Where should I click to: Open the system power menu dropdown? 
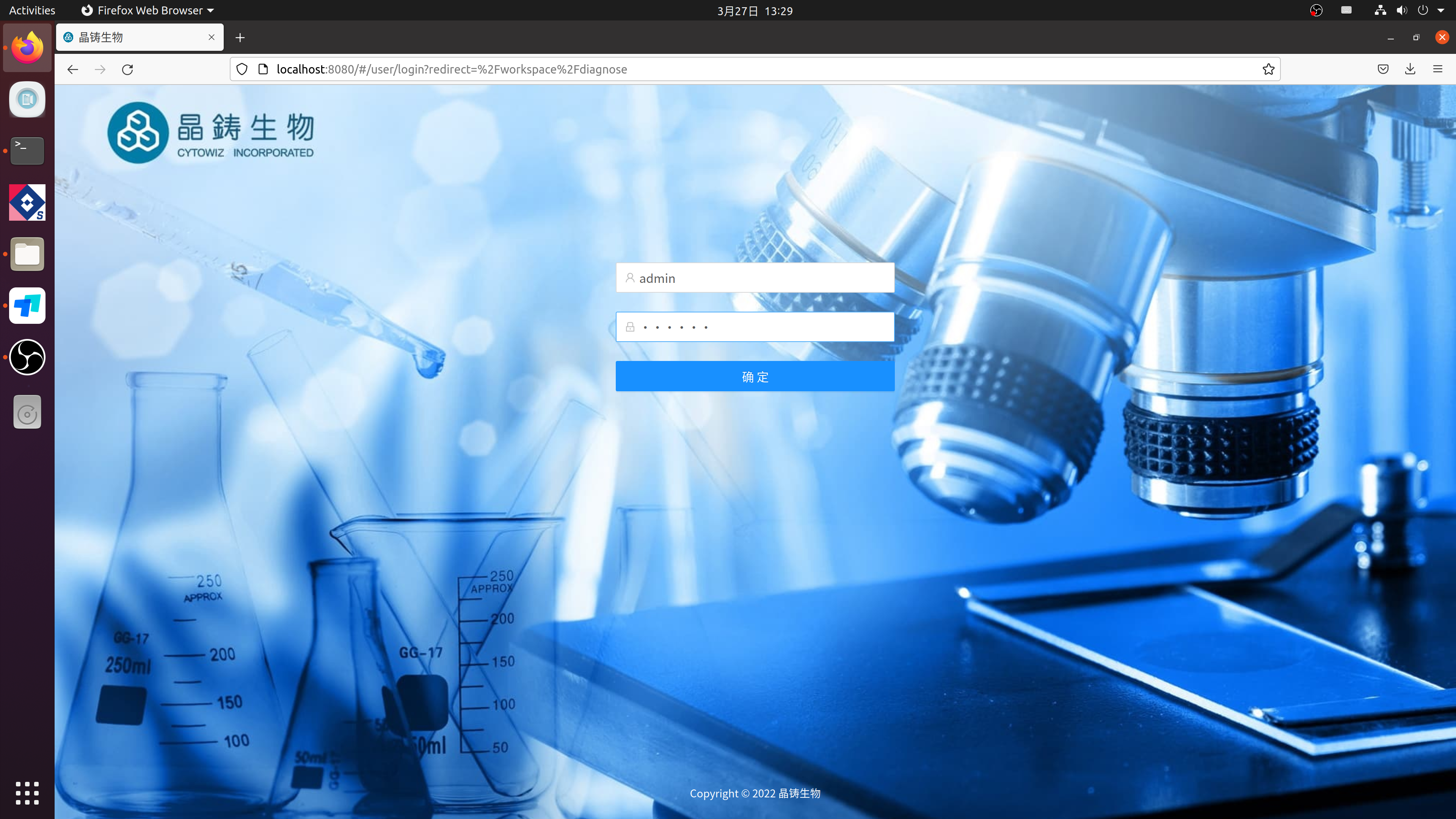pyautogui.click(x=1440, y=10)
